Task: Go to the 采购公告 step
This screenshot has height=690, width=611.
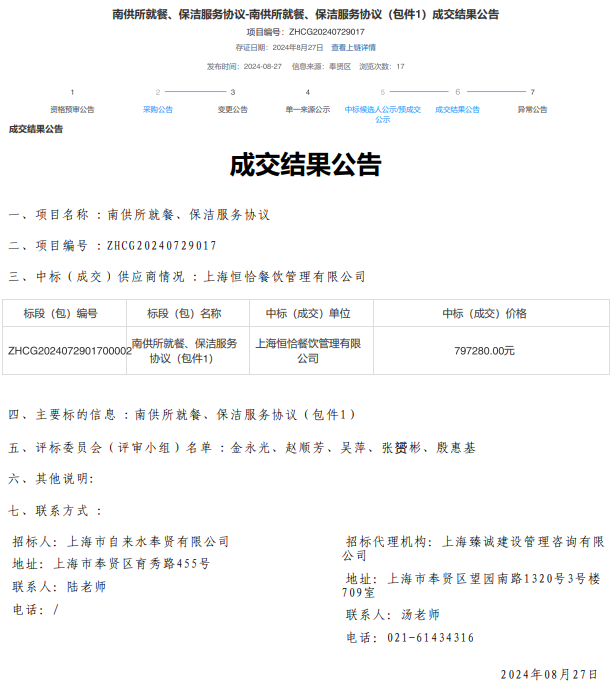Action: (x=157, y=109)
